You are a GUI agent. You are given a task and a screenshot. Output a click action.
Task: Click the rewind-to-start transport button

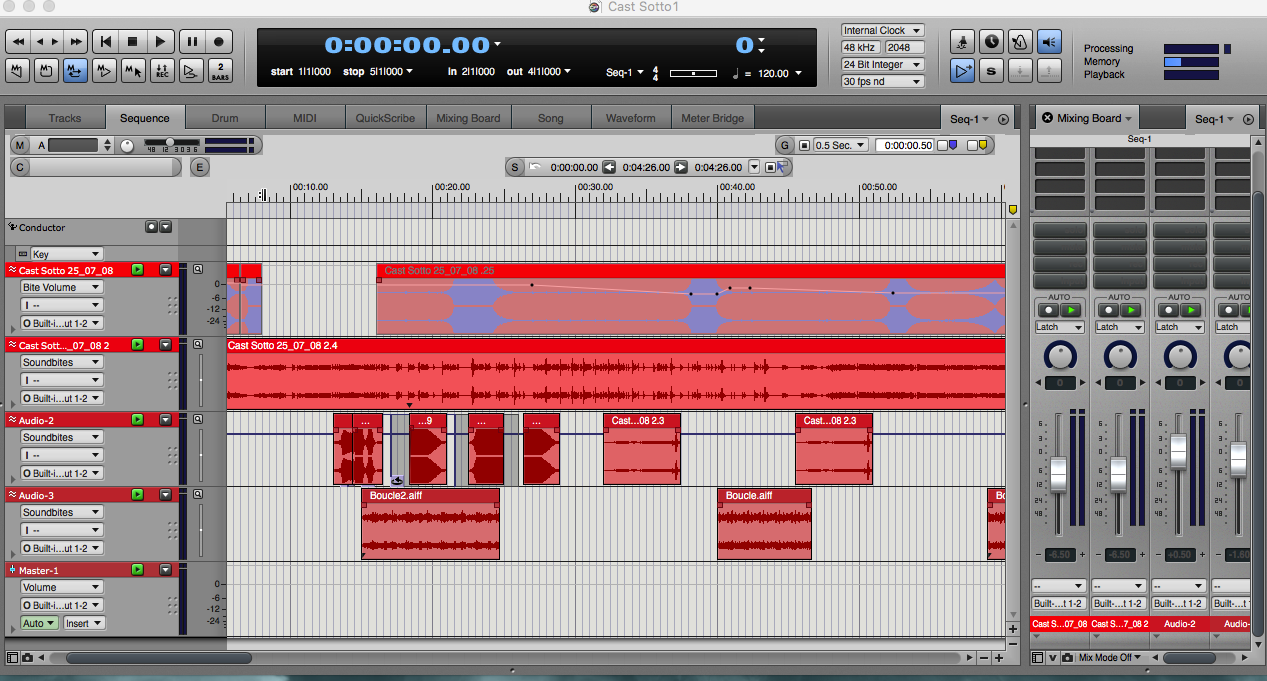coord(104,42)
